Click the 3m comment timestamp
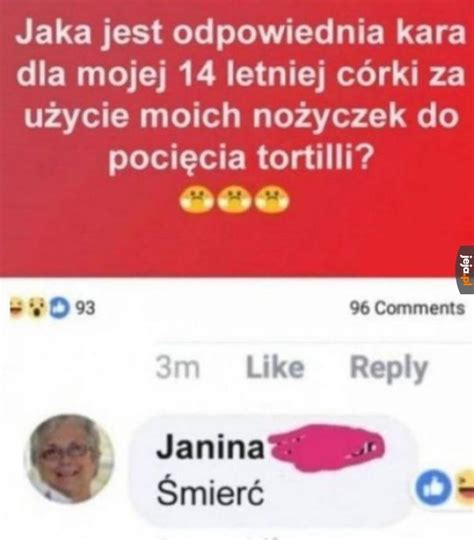Screen dimensions: 474x540 point(177,367)
